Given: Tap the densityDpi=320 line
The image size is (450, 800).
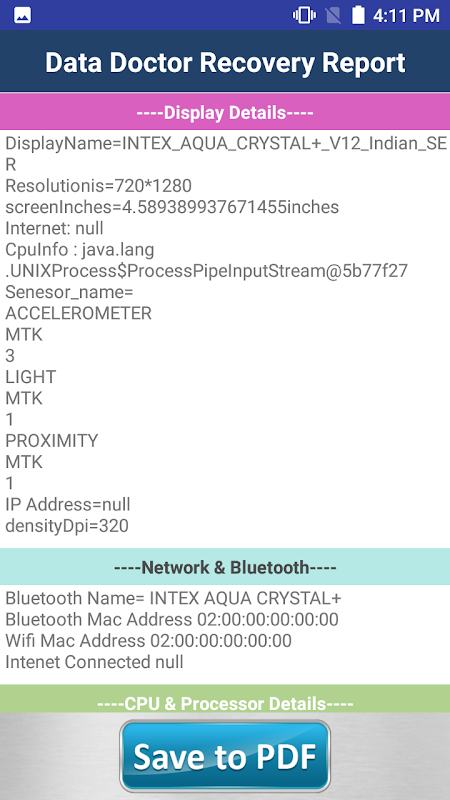Looking at the screenshot, I should (67, 526).
